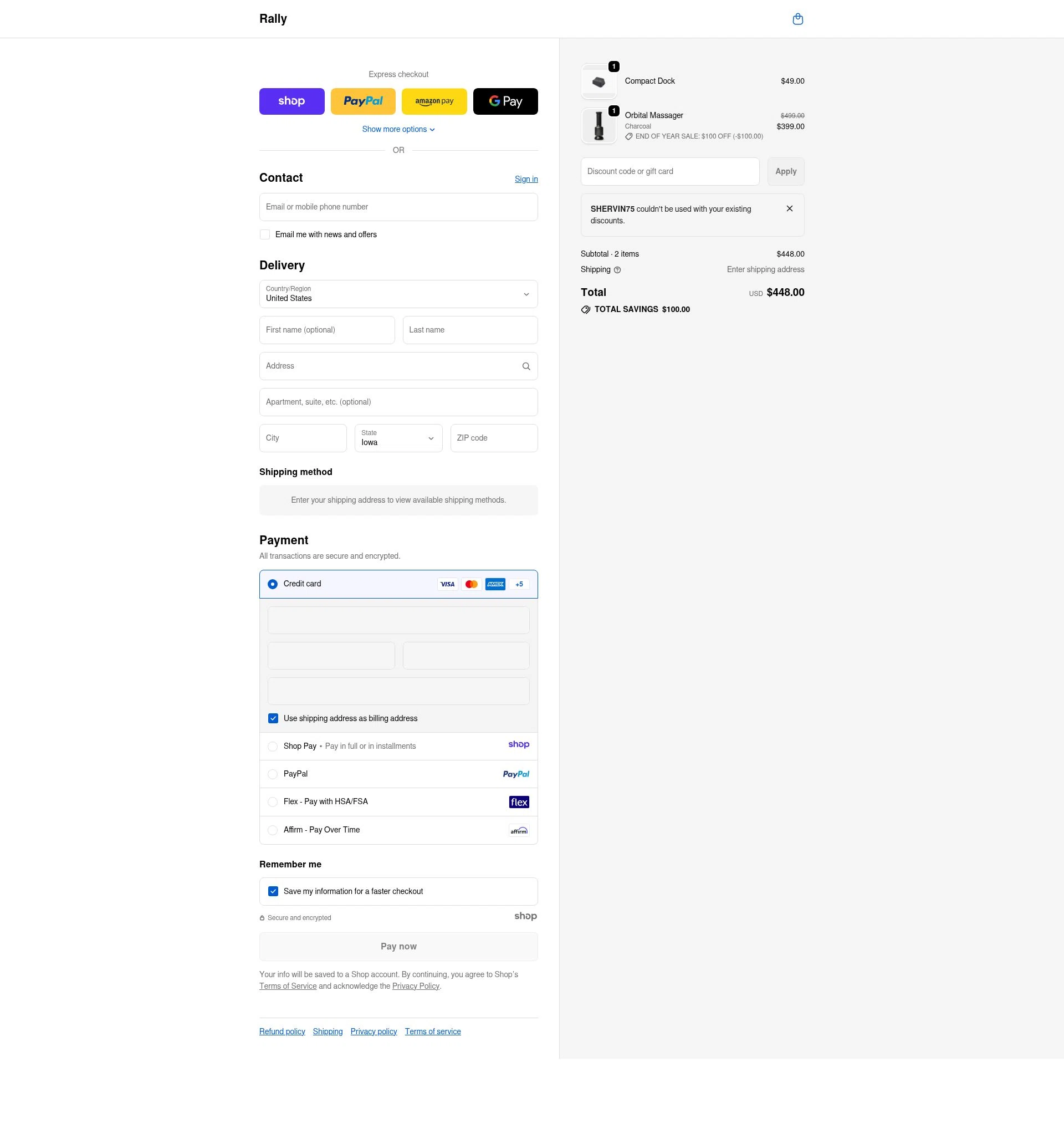Viewport: 1064px width, 1139px height.
Task: Choose Amazon Pay express checkout
Action: (434, 101)
